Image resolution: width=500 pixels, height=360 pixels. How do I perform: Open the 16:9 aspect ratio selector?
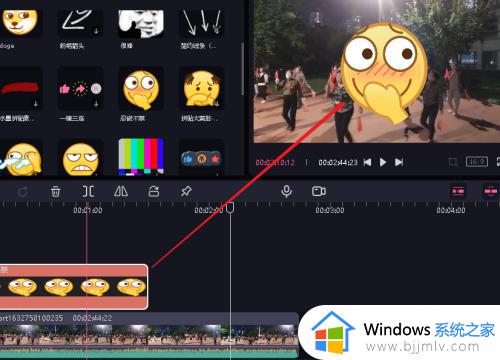click(x=477, y=162)
